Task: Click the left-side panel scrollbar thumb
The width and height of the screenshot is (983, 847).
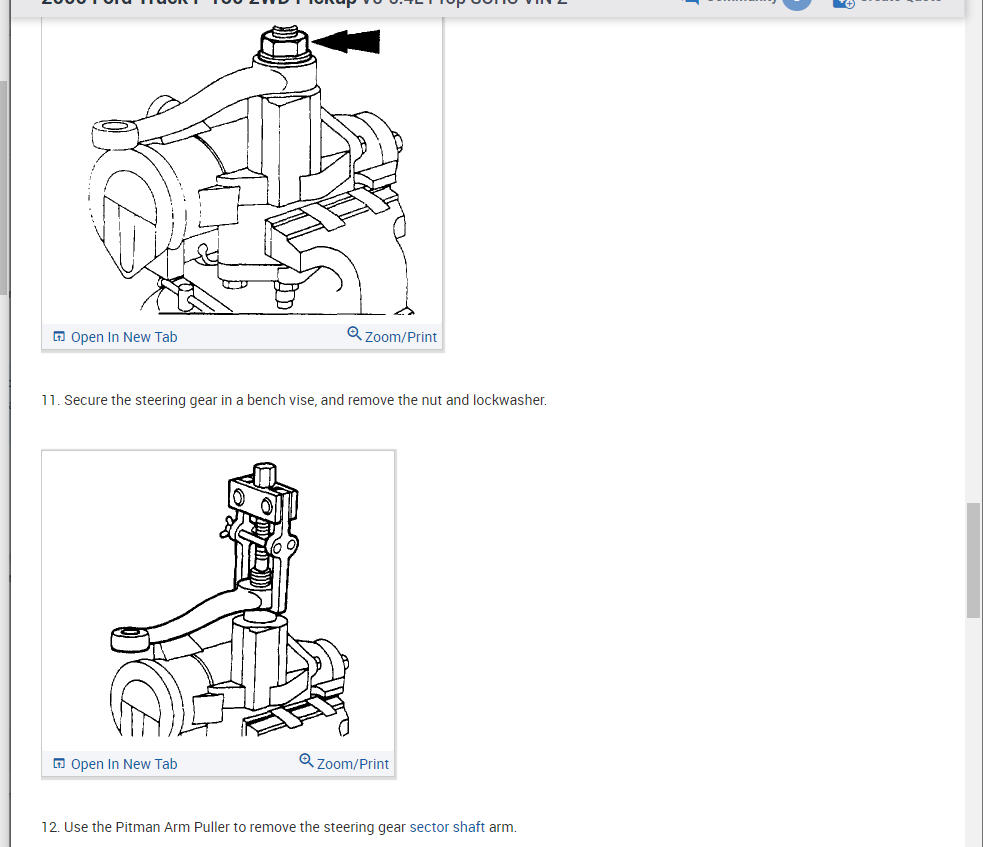Action: [3, 188]
